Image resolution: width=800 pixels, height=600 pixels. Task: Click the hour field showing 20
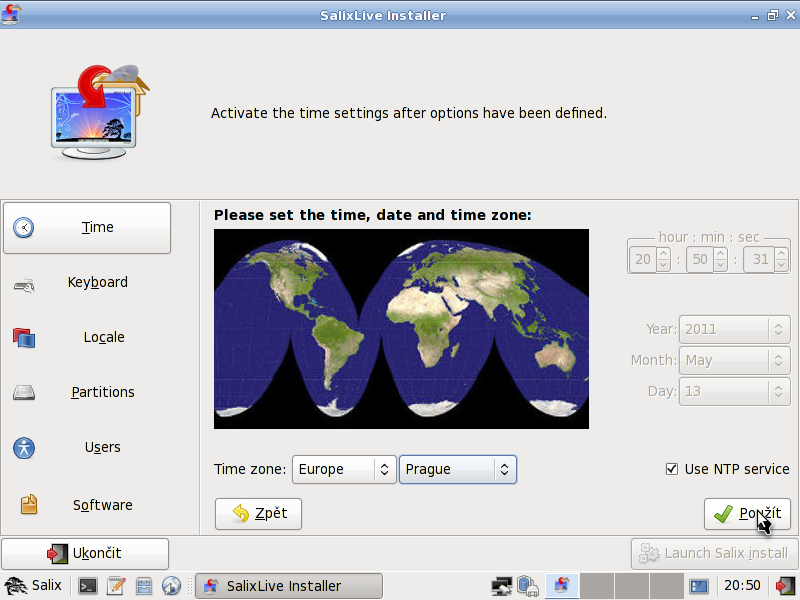coord(643,259)
